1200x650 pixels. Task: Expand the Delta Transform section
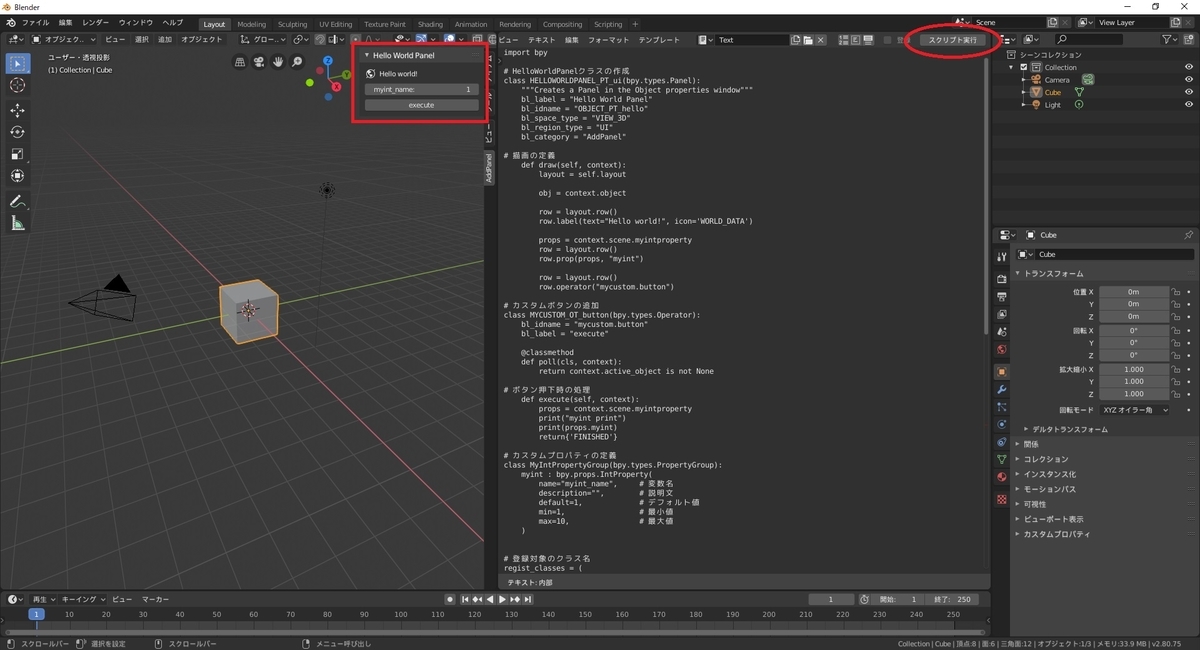[1070, 429]
